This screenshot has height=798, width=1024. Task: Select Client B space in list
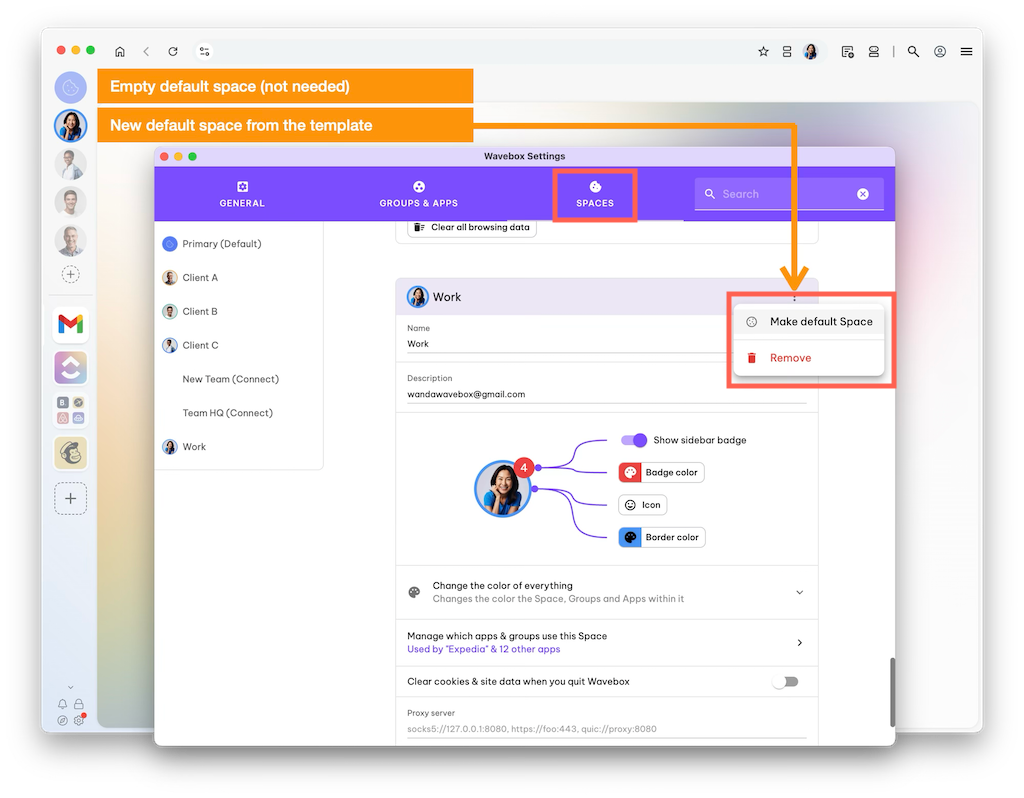point(240,311)
